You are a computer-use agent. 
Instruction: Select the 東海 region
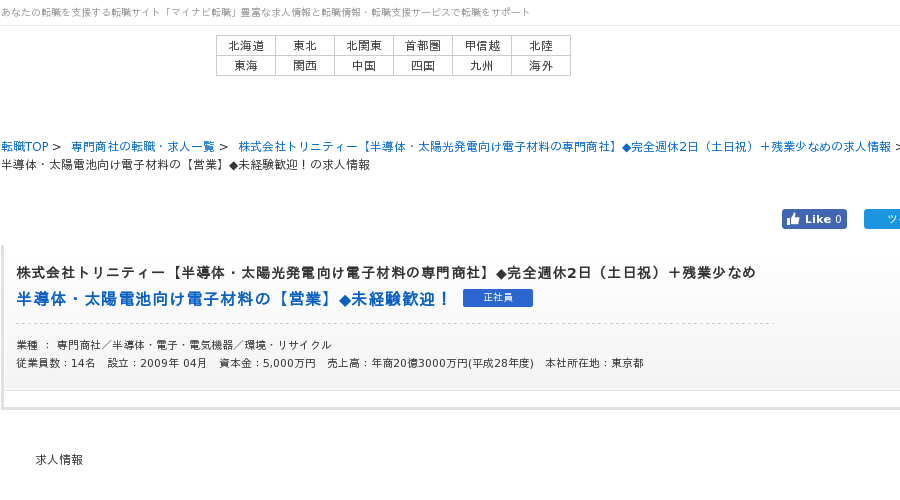pyautogui.click(x=246, y=65)
